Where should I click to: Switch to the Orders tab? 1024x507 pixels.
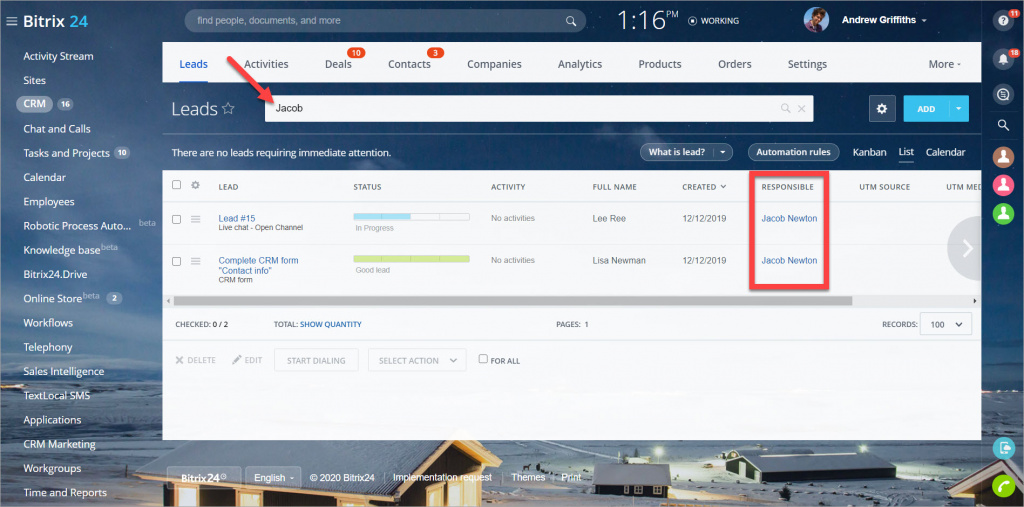click(x=735, y=64)
